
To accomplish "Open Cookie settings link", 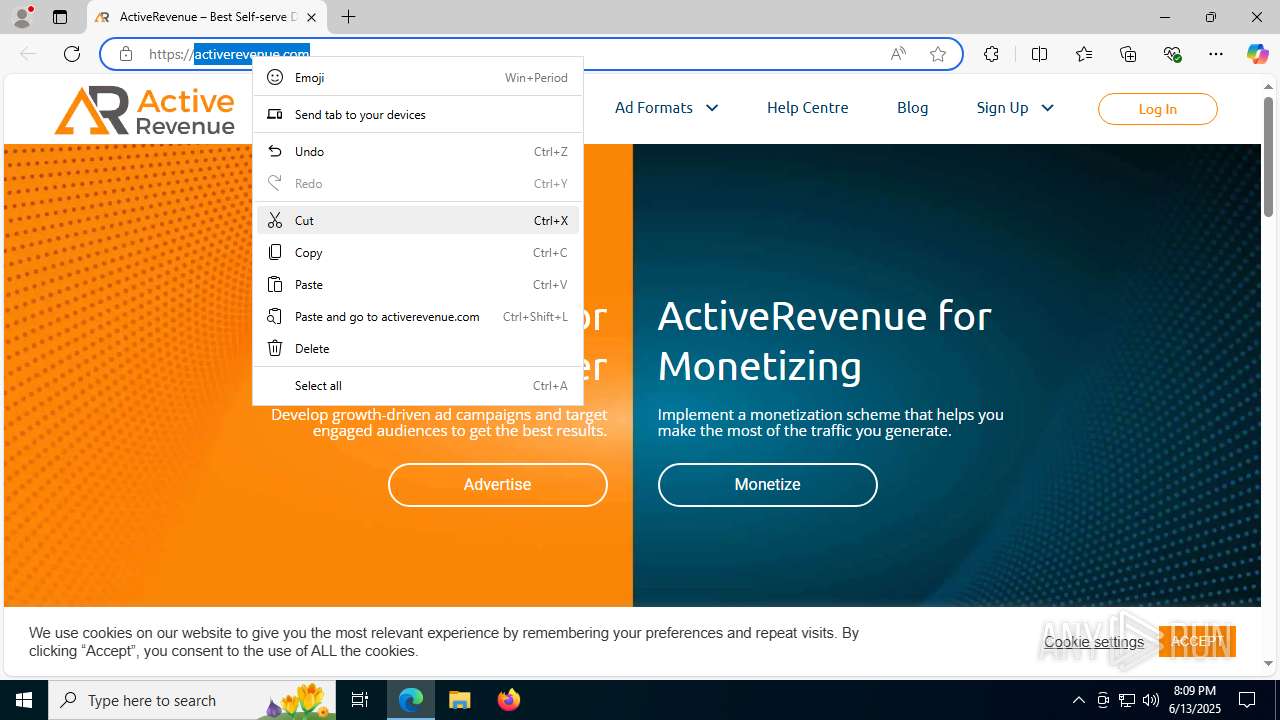I will [1094, 642].
